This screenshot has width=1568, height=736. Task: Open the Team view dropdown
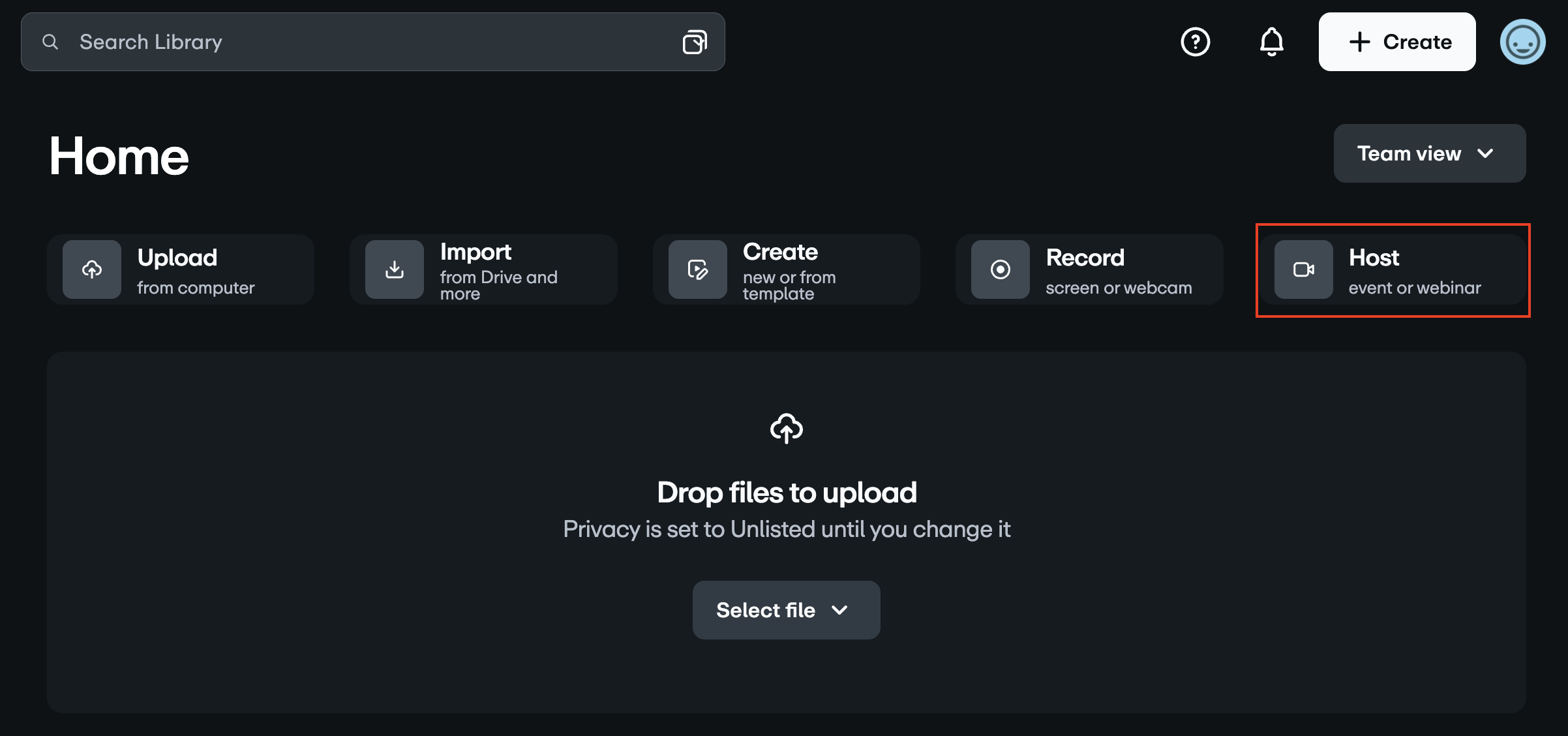pyautogui.click(x=1429, y=153)
